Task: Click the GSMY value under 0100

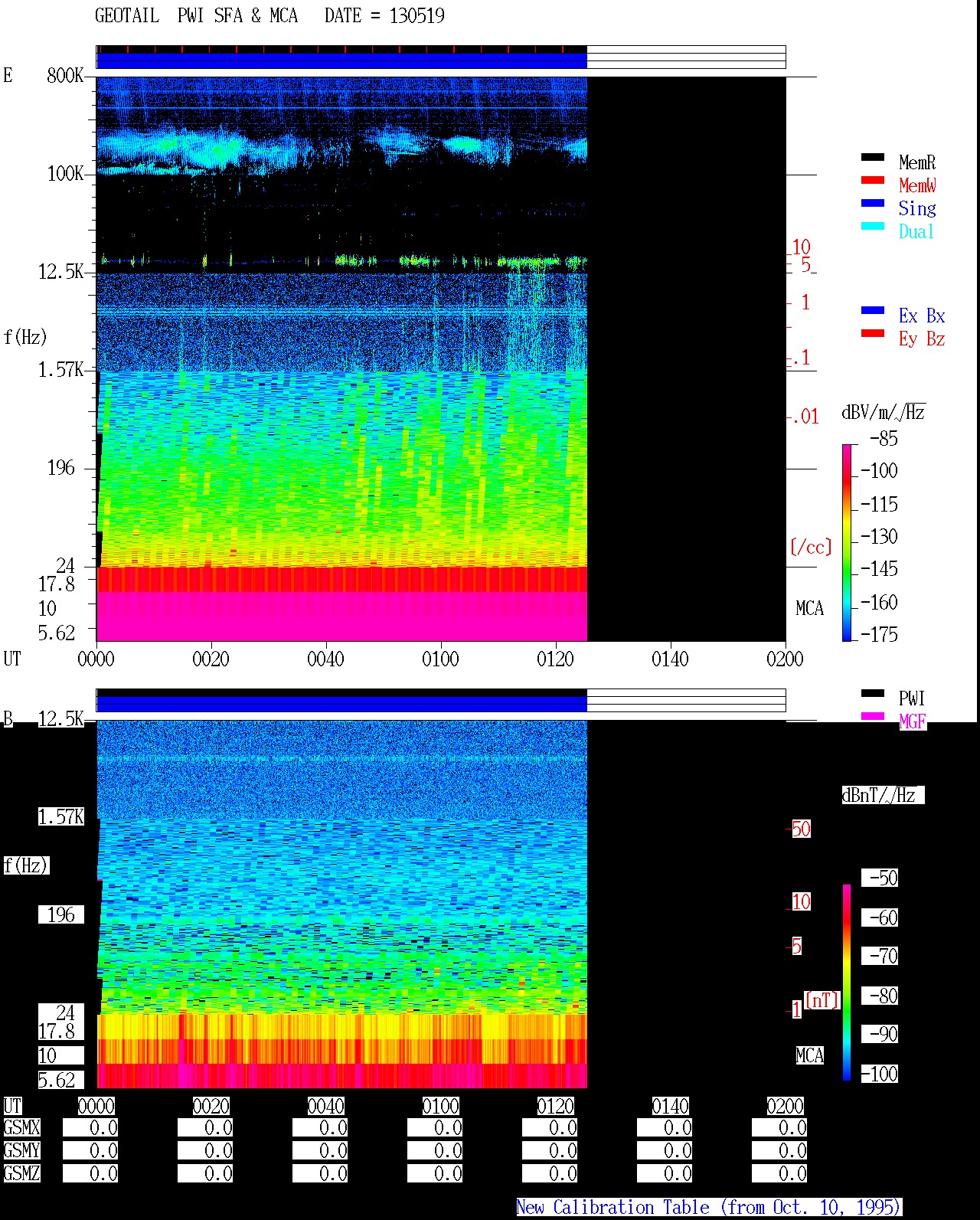Action: 435,1150
